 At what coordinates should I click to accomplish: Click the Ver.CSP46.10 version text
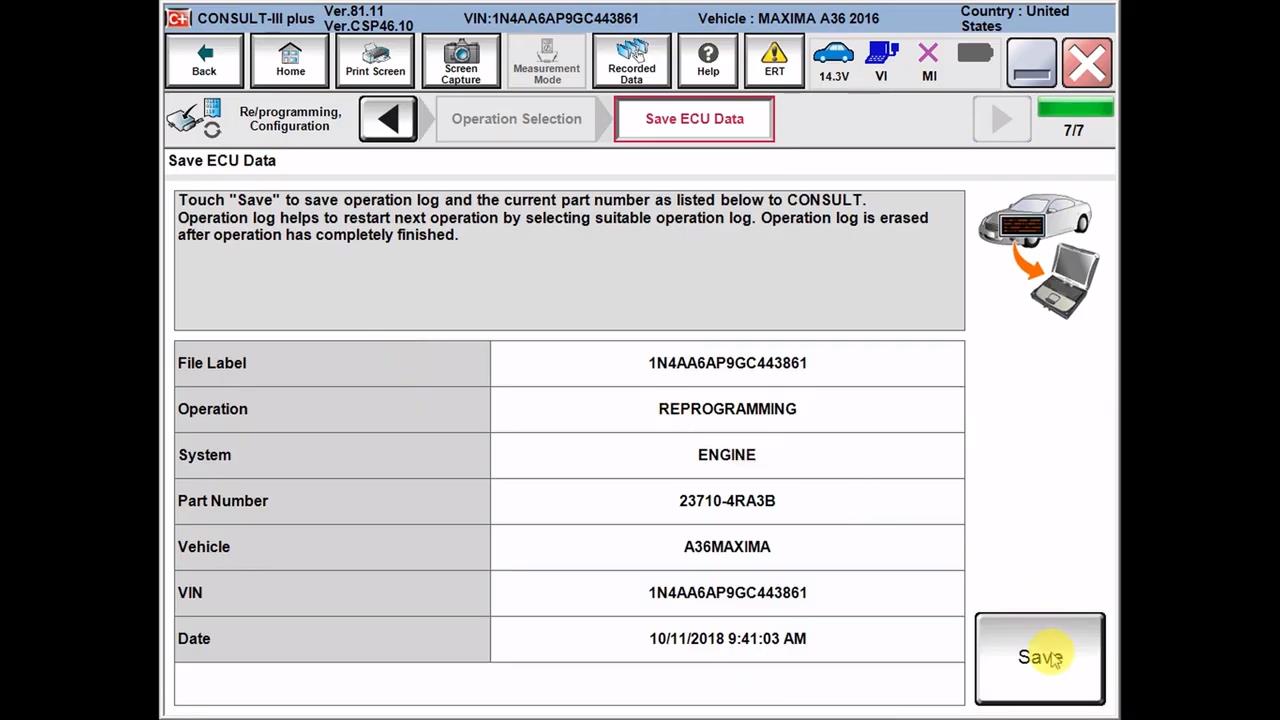pos(368,26)
